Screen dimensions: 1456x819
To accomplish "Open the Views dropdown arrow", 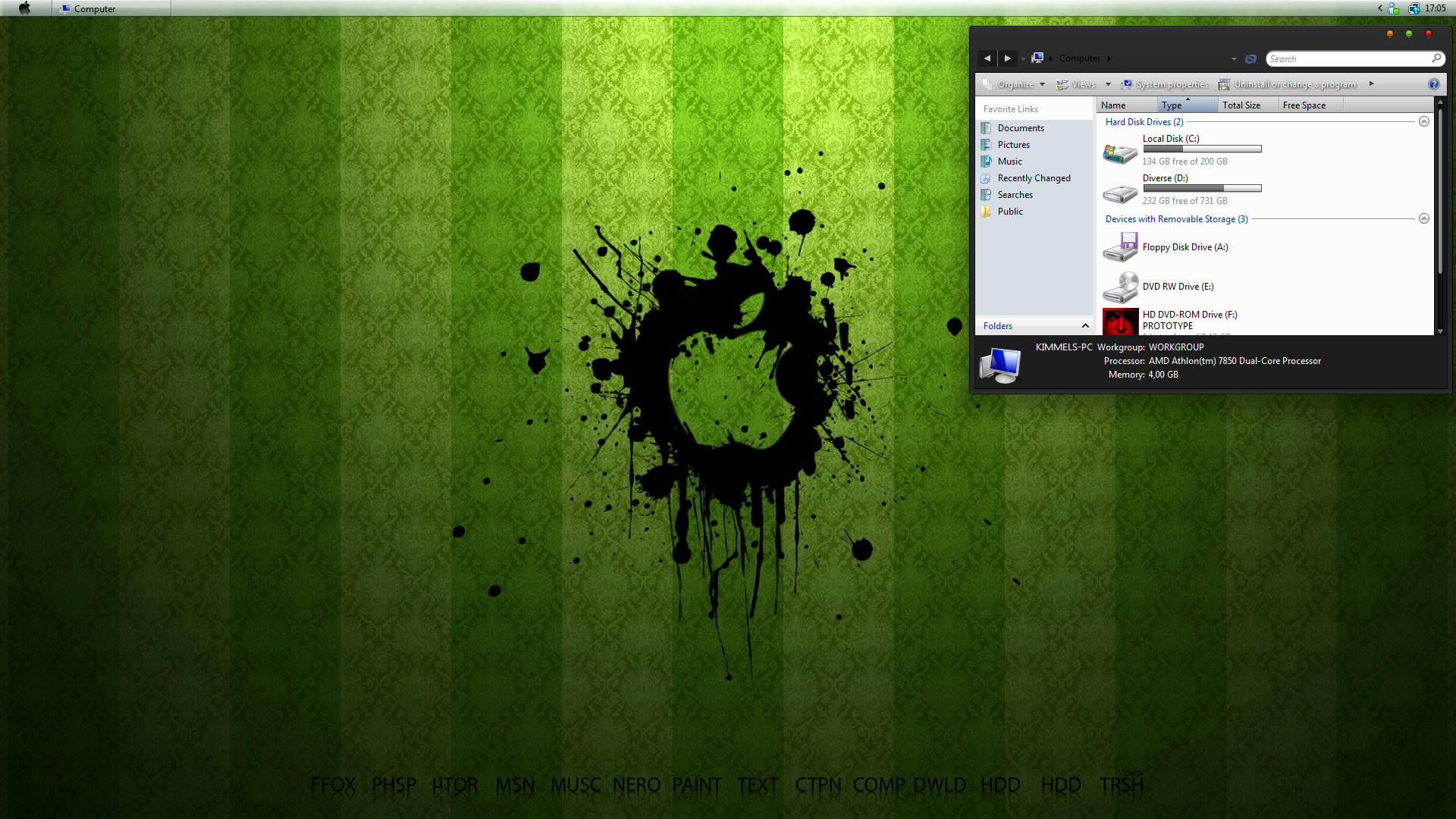I will coord(1108,84).
